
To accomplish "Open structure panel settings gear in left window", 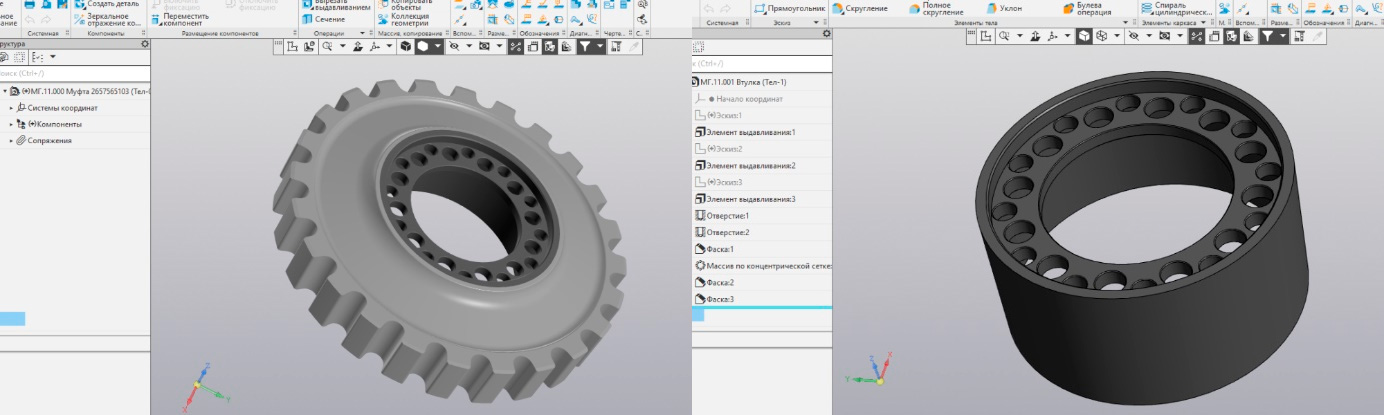I will pyautogui.click(x=145, y=44).
